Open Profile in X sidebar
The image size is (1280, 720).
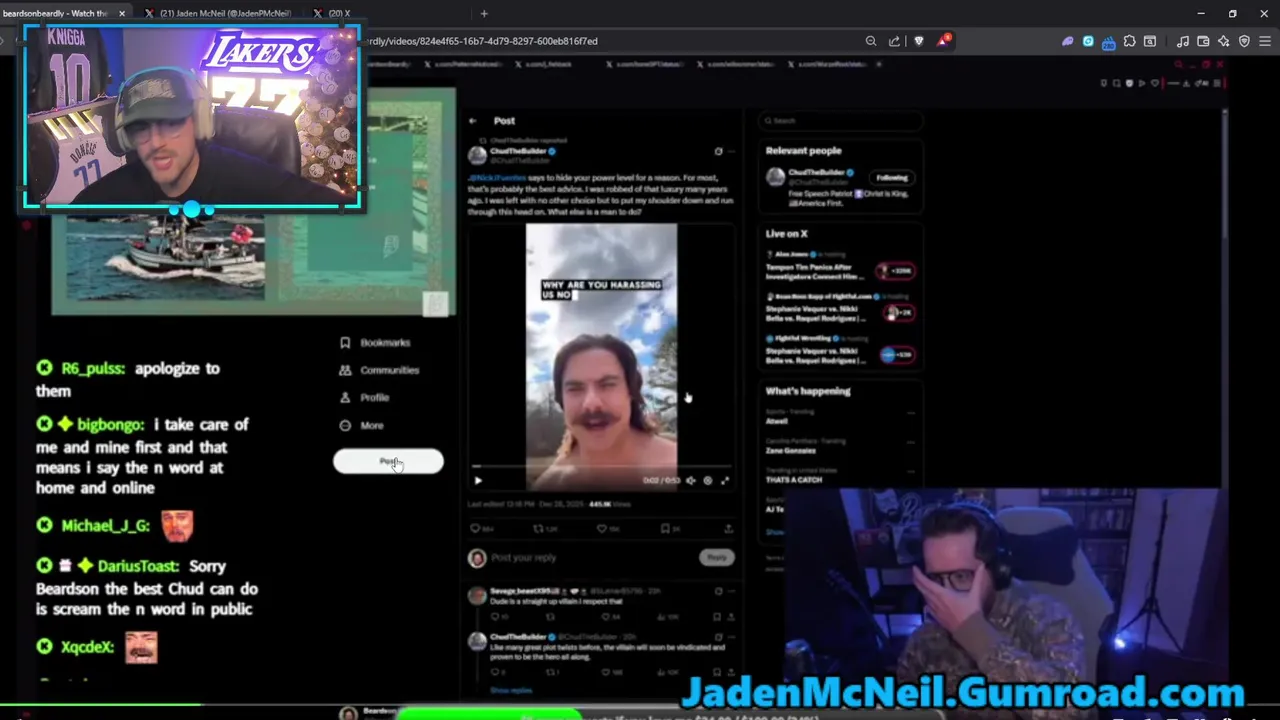pyautogui.click(x=364, y=398)
